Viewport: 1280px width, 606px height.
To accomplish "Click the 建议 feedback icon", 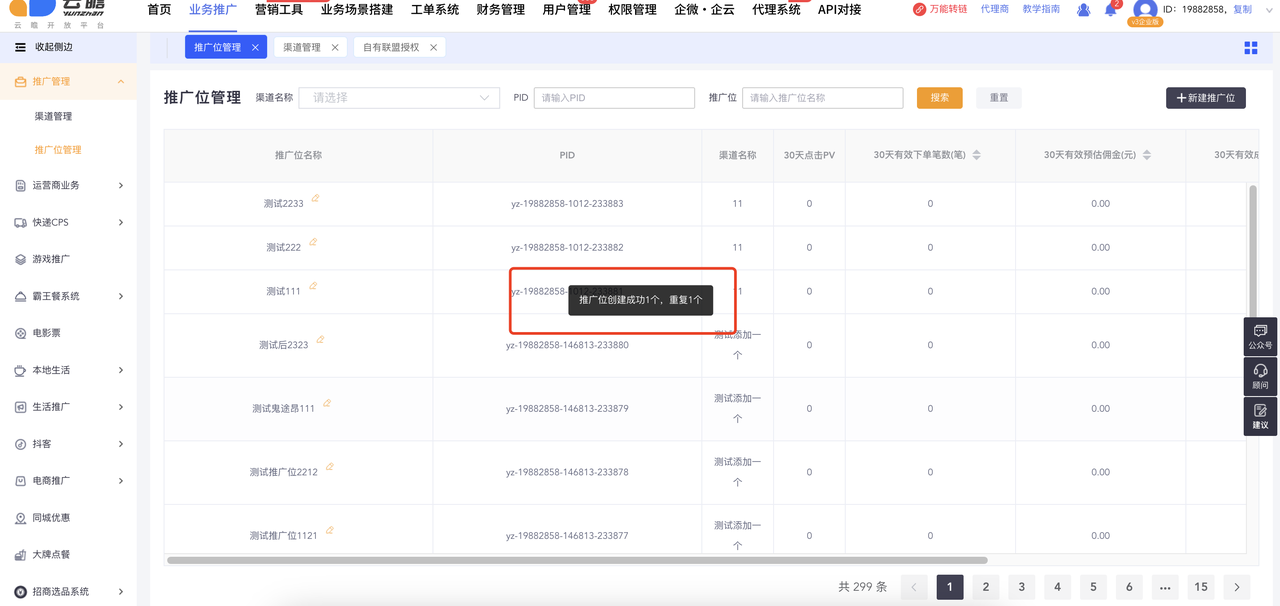I will 1260,416.
